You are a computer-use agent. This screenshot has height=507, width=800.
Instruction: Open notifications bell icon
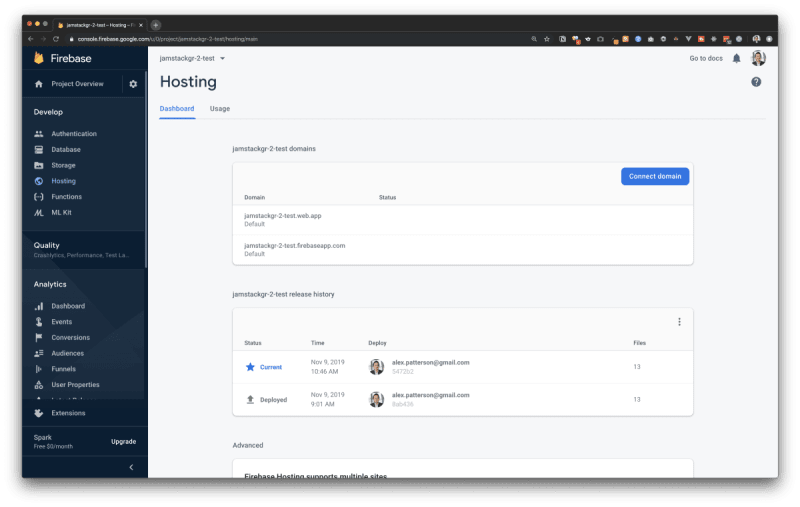pos(736,59)
